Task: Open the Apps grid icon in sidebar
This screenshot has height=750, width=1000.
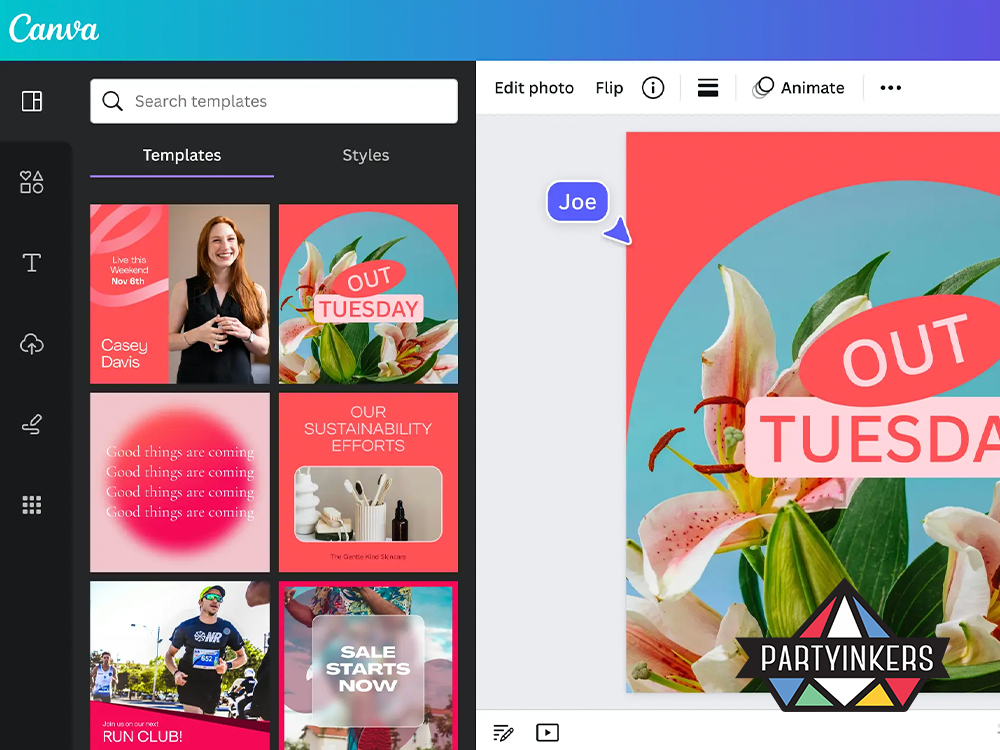Action: pyautogui.click(x=32, y=505)
